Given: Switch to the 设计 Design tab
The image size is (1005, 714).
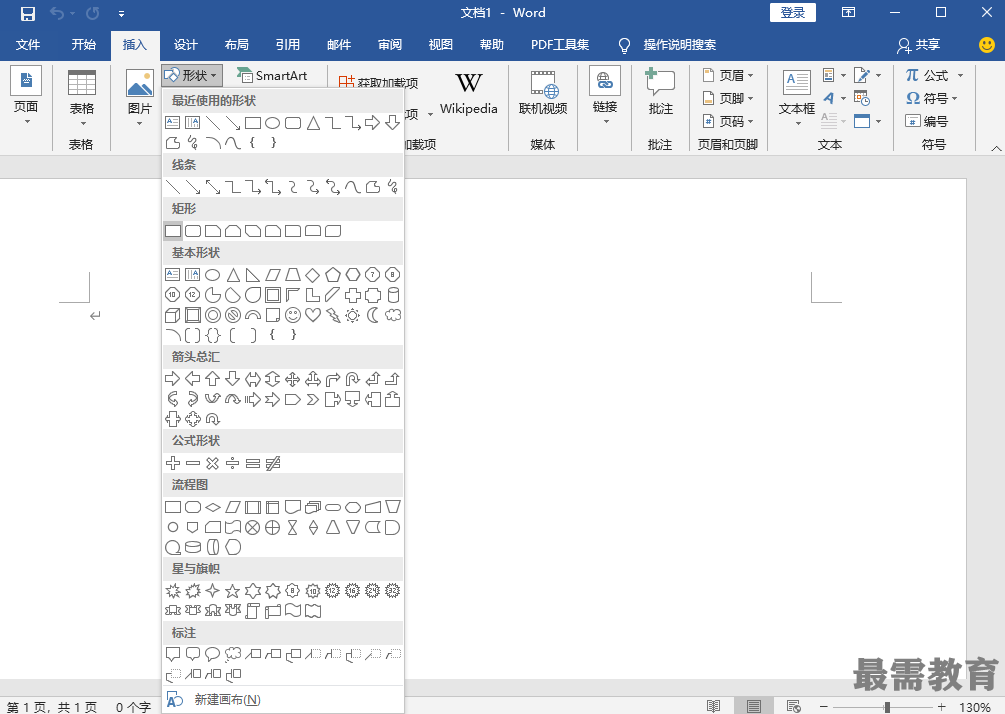Looking at the screenshot, I should [x=185, y=44].
